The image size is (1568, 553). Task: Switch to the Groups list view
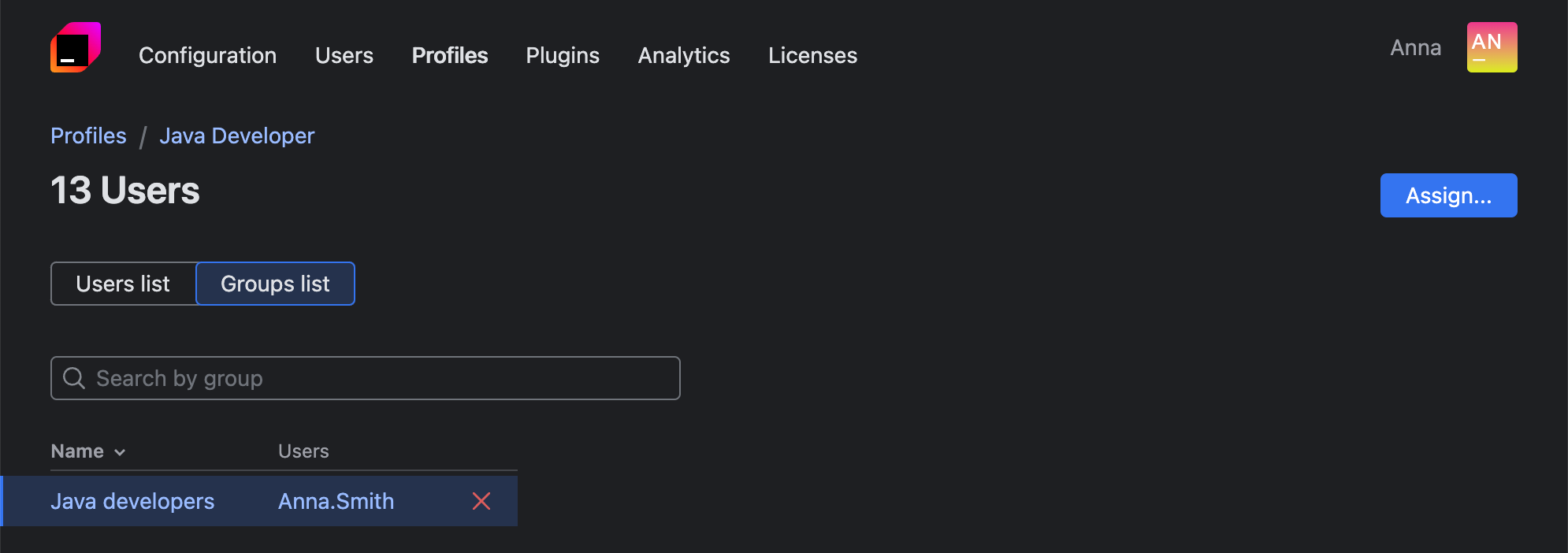pos(275,284)
